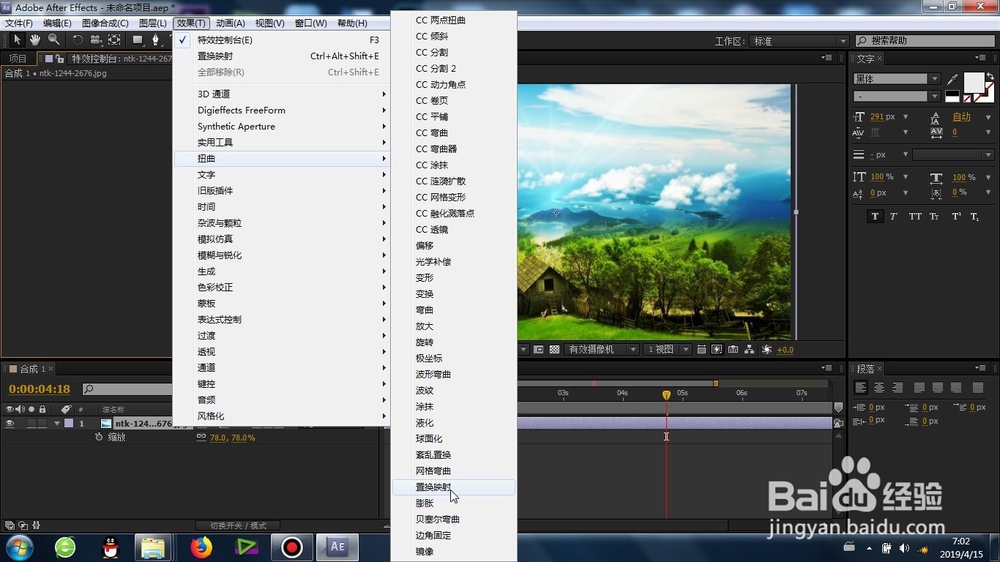This screenshot has width=1000, height=562.
Task: Open the timeline button in viewer
Action: pyautogui.click(x=733, y=350)
